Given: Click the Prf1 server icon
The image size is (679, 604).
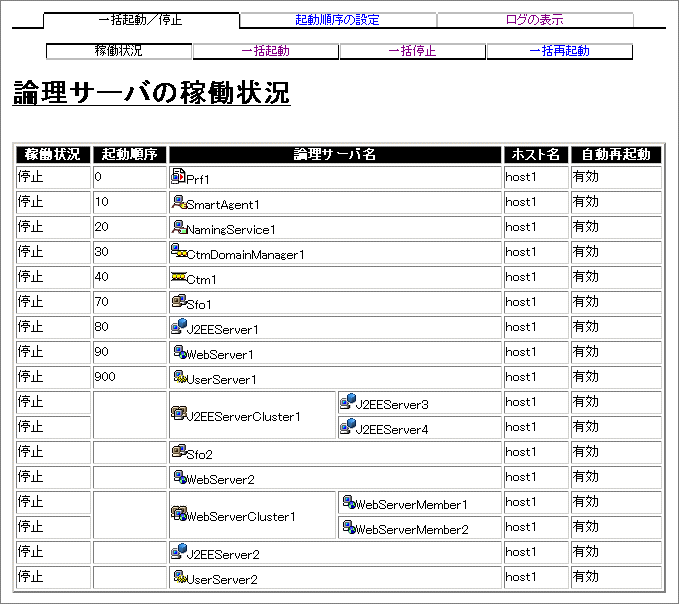Looking at the screenshot, I should [179, 176].
